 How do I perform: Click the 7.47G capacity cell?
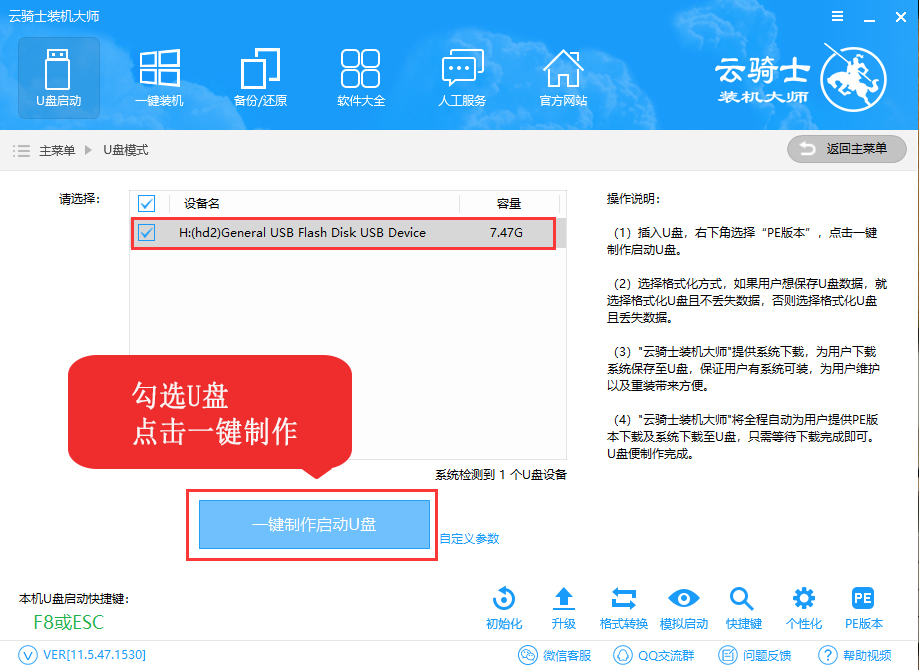[x=506, y=233]
